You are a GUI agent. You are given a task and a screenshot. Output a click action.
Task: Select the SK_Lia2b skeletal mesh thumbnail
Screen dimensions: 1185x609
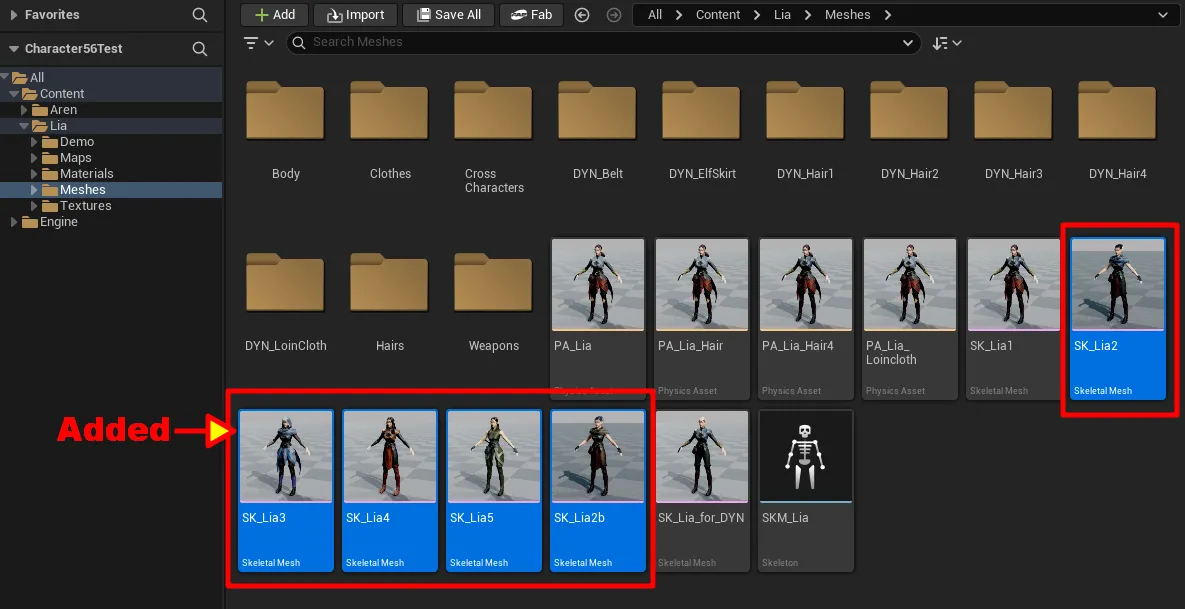[598, 456]
